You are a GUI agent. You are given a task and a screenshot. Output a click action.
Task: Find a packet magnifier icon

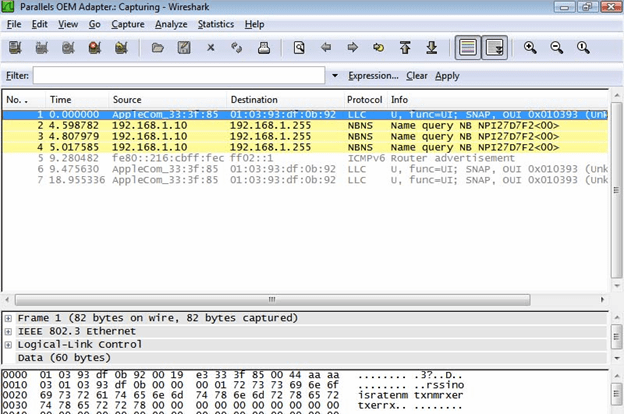[299, 48]
